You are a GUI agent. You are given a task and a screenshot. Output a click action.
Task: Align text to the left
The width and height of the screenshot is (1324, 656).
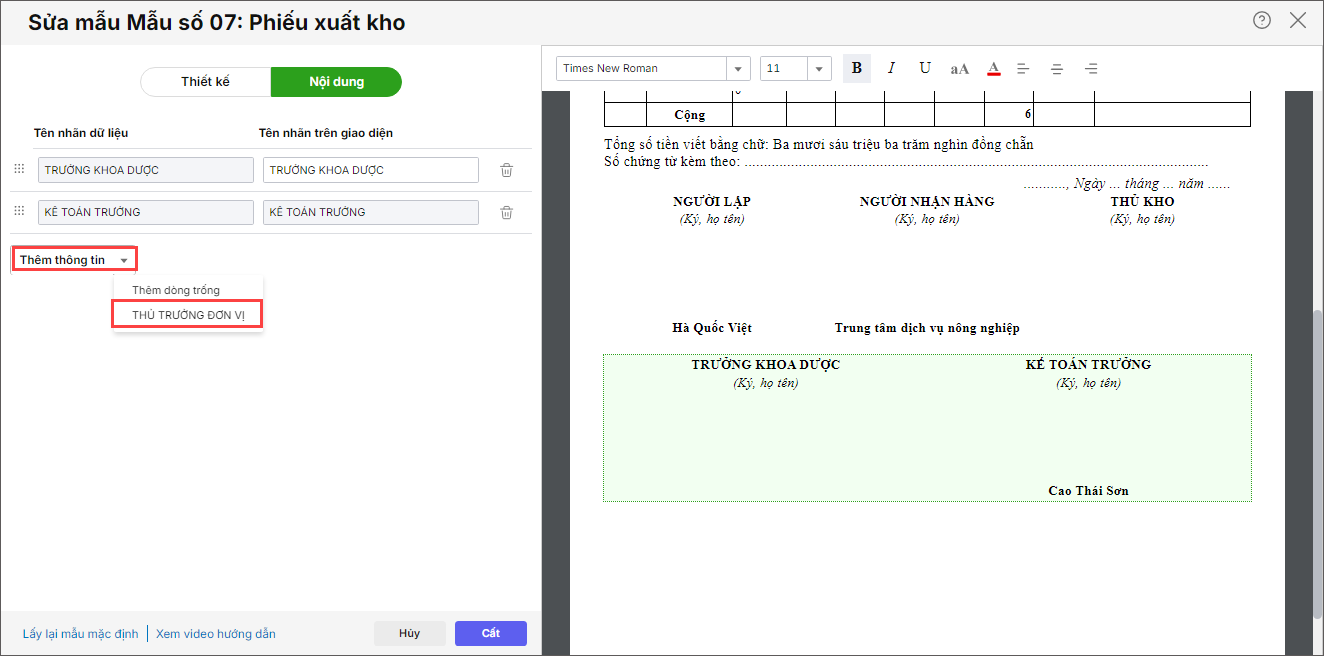coord(1023,69)
